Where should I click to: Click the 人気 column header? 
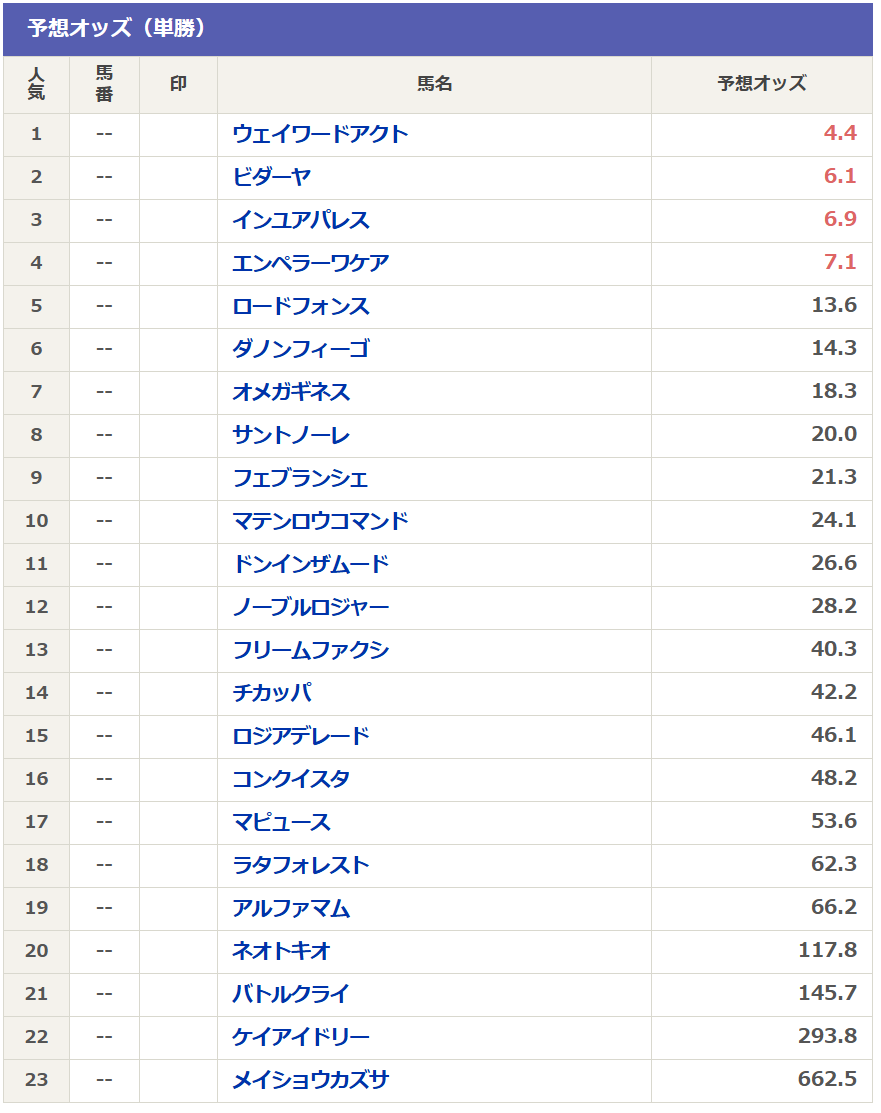36,84
